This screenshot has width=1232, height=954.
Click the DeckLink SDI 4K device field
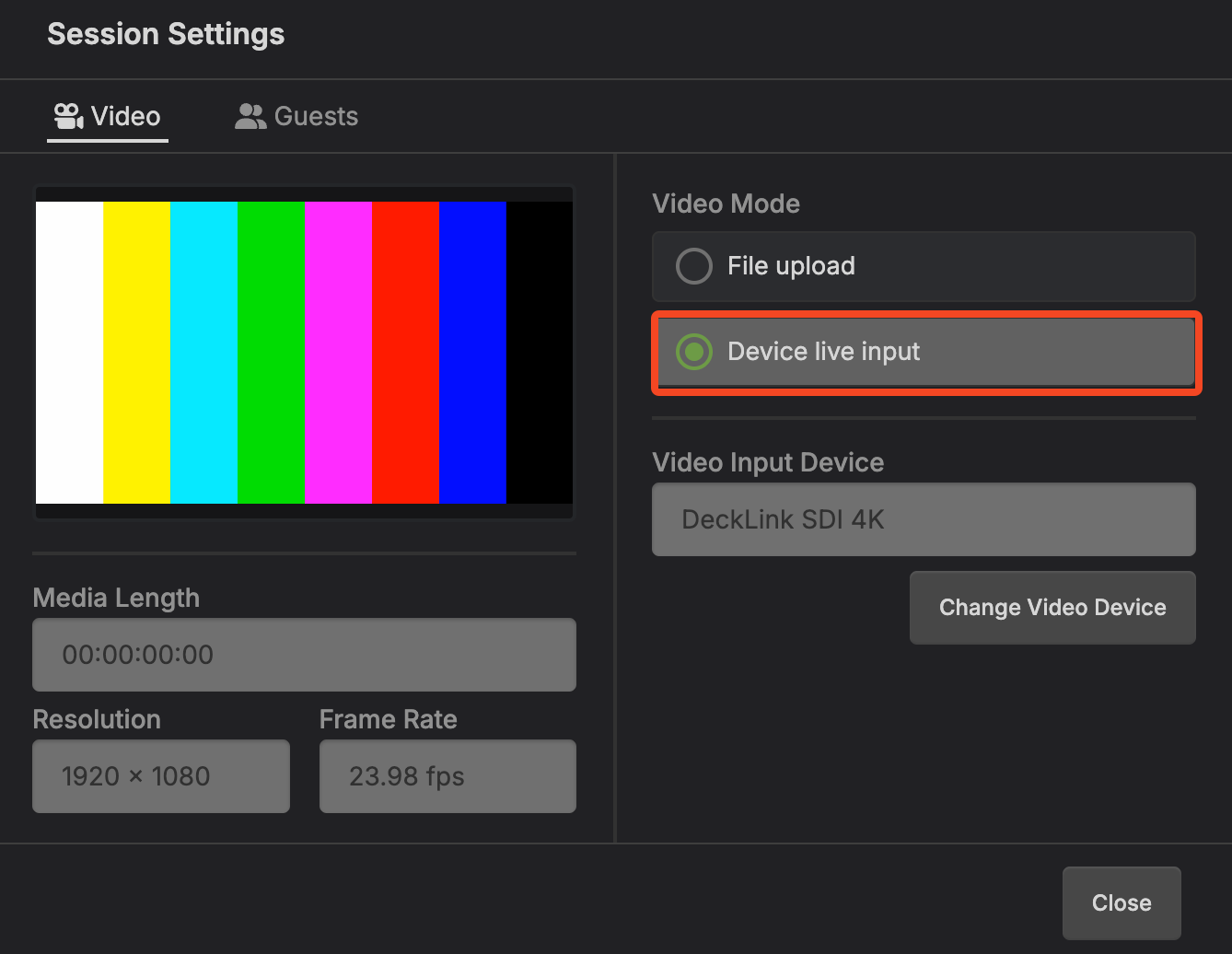pos(924,519)
